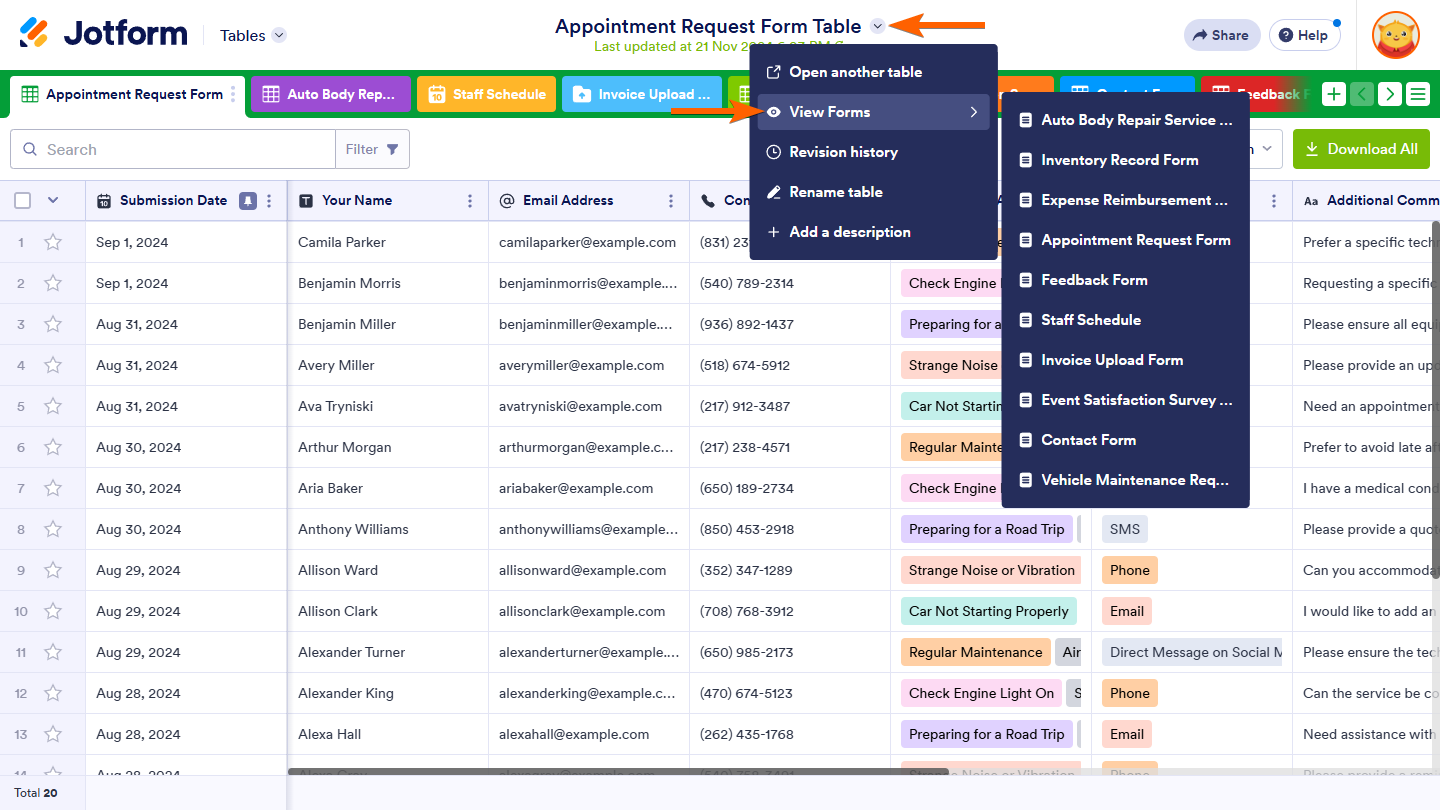Show previous tabs with the left arrow
1440x810 pixels.
(x=1362, y=94)
